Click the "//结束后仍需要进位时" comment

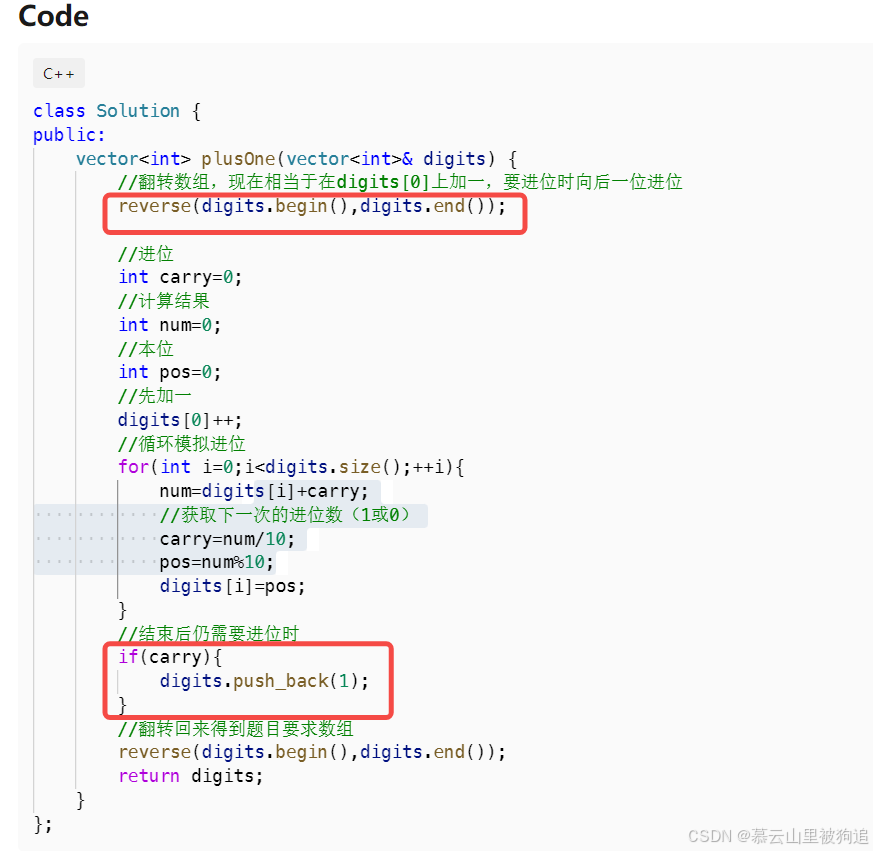[x=209, y=634]
